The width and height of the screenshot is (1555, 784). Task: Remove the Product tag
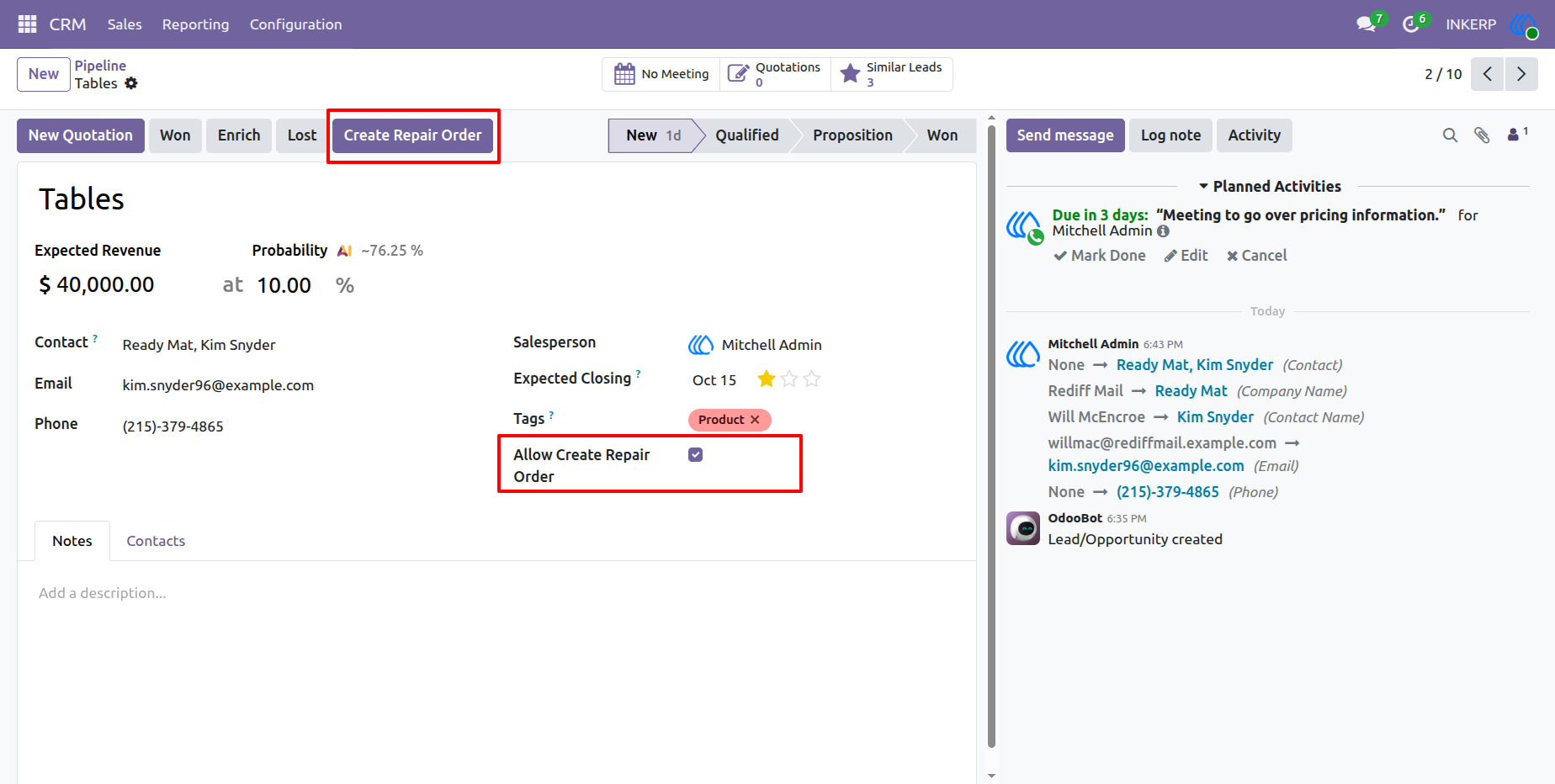pos(755,420)
